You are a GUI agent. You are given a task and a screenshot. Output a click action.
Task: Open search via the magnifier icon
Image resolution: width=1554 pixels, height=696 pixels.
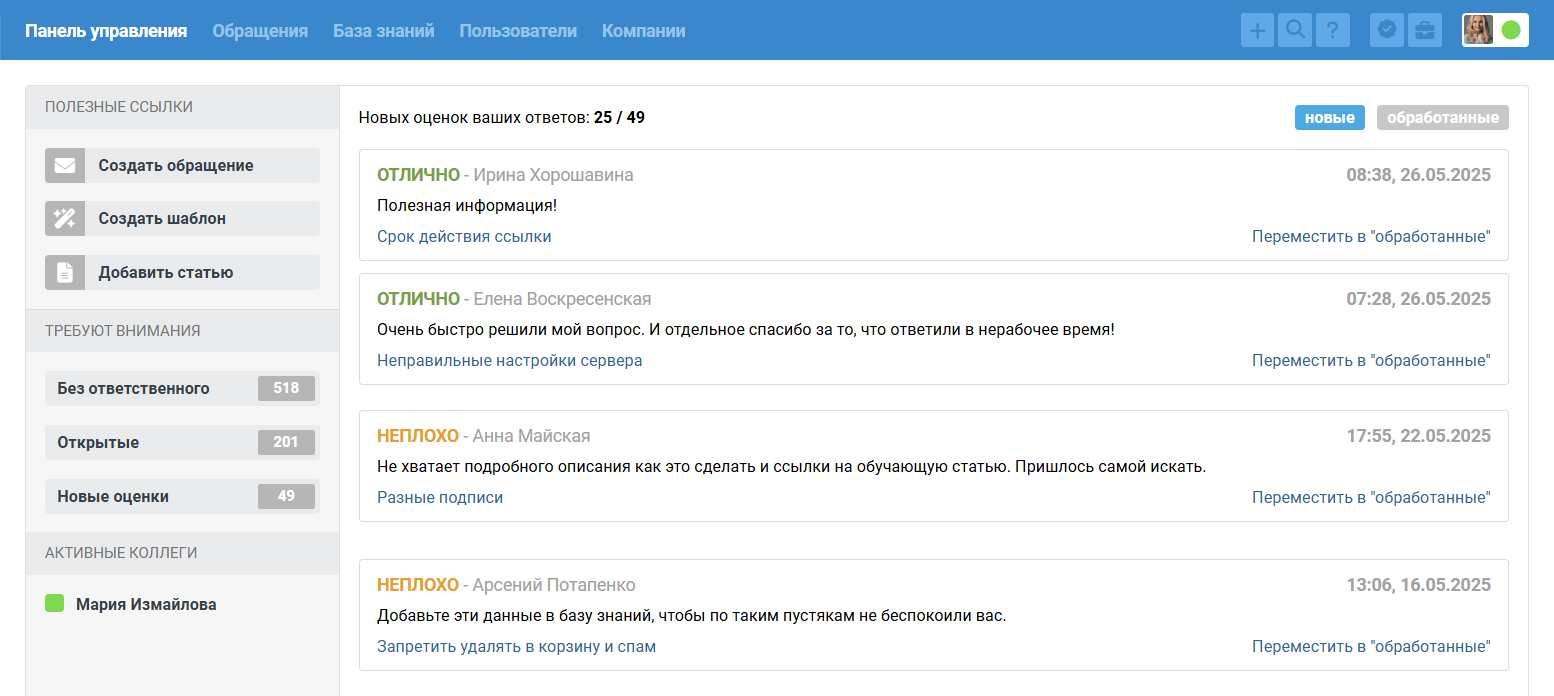1295,30
